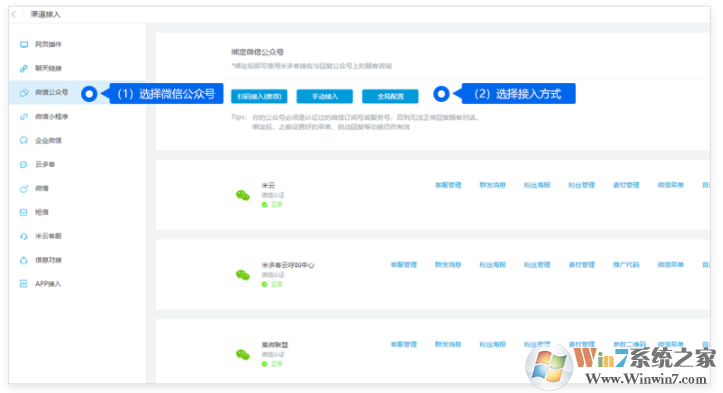Open 粉丝海报 for account 米云
The width and height of the screenshot is (723, 393).
pos(537,185)
